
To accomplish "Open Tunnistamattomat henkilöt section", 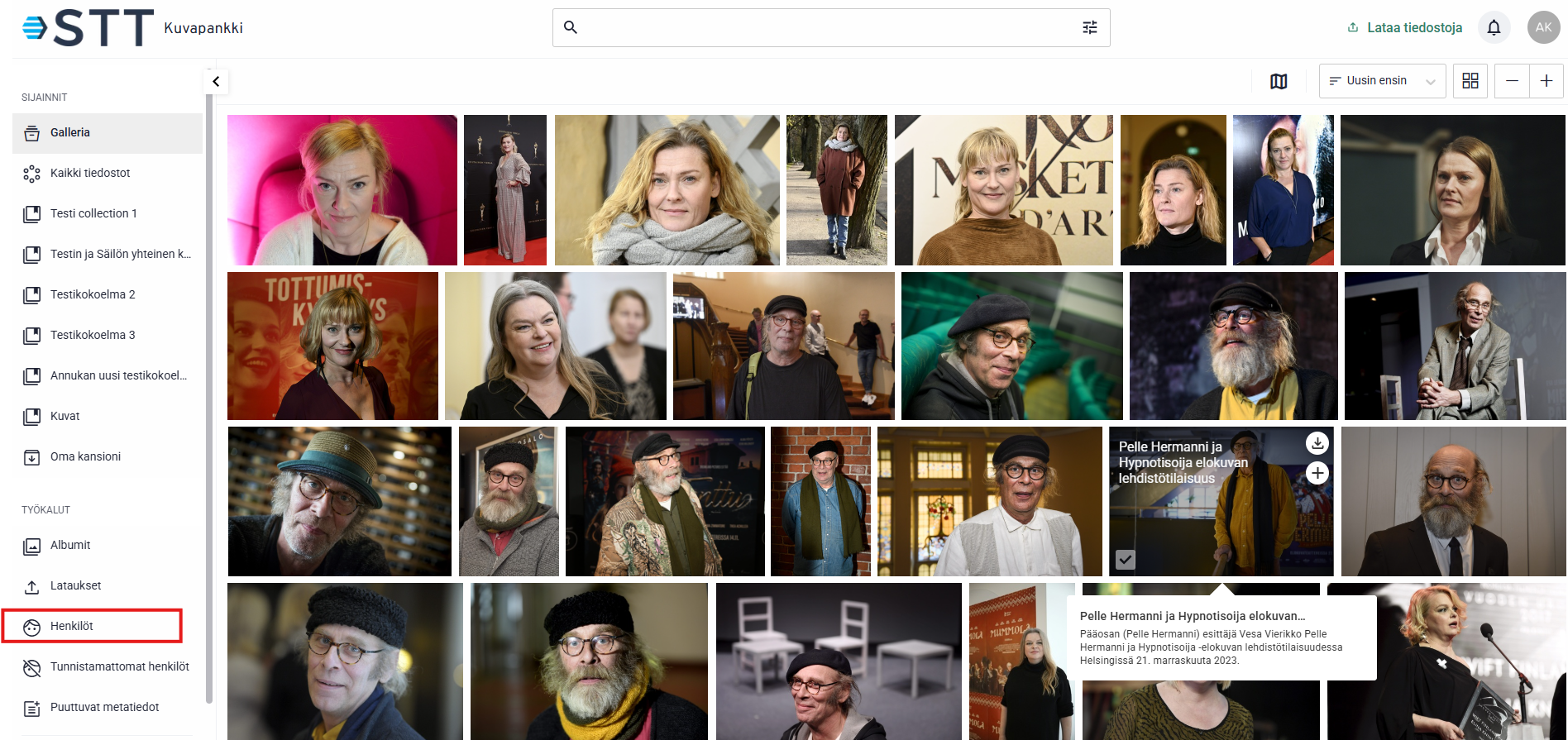I will [119, 666].
